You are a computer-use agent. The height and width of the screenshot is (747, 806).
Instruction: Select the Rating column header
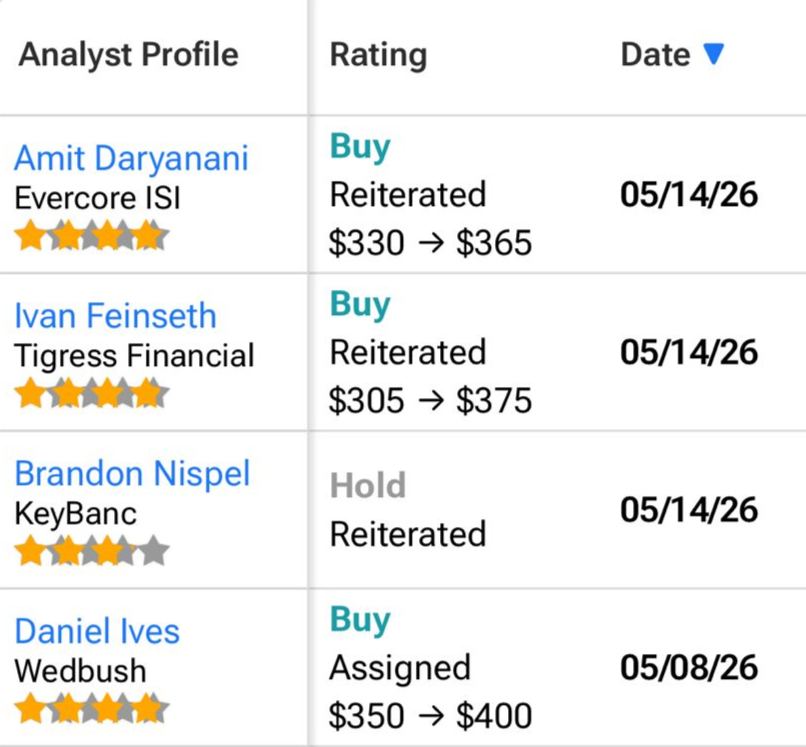click(378, 55)
